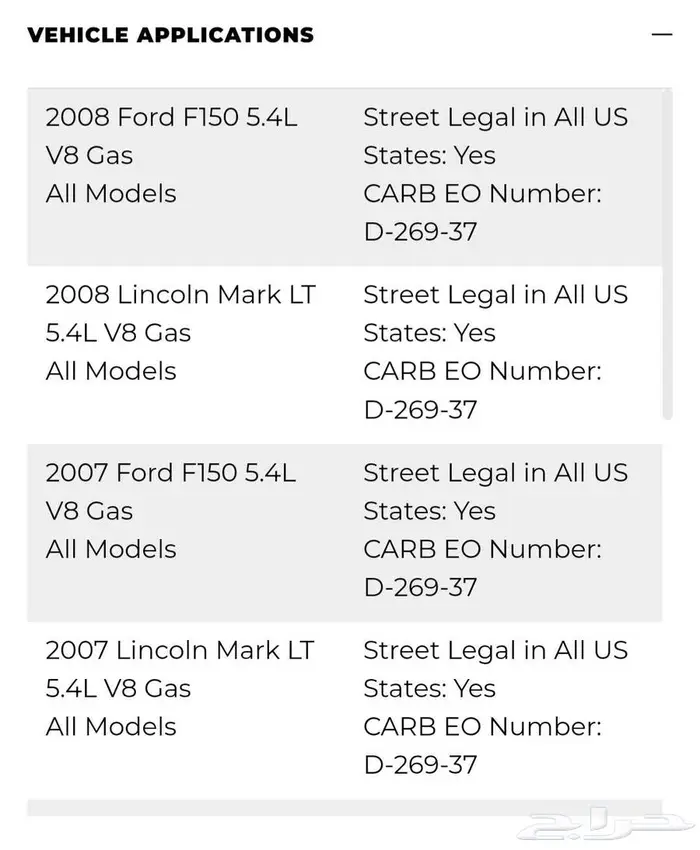Viewport: 700px width, 850px height.
Task: Click D-269-37 under 2007 Lincoln entry
Action: click(x=422, y=765)
